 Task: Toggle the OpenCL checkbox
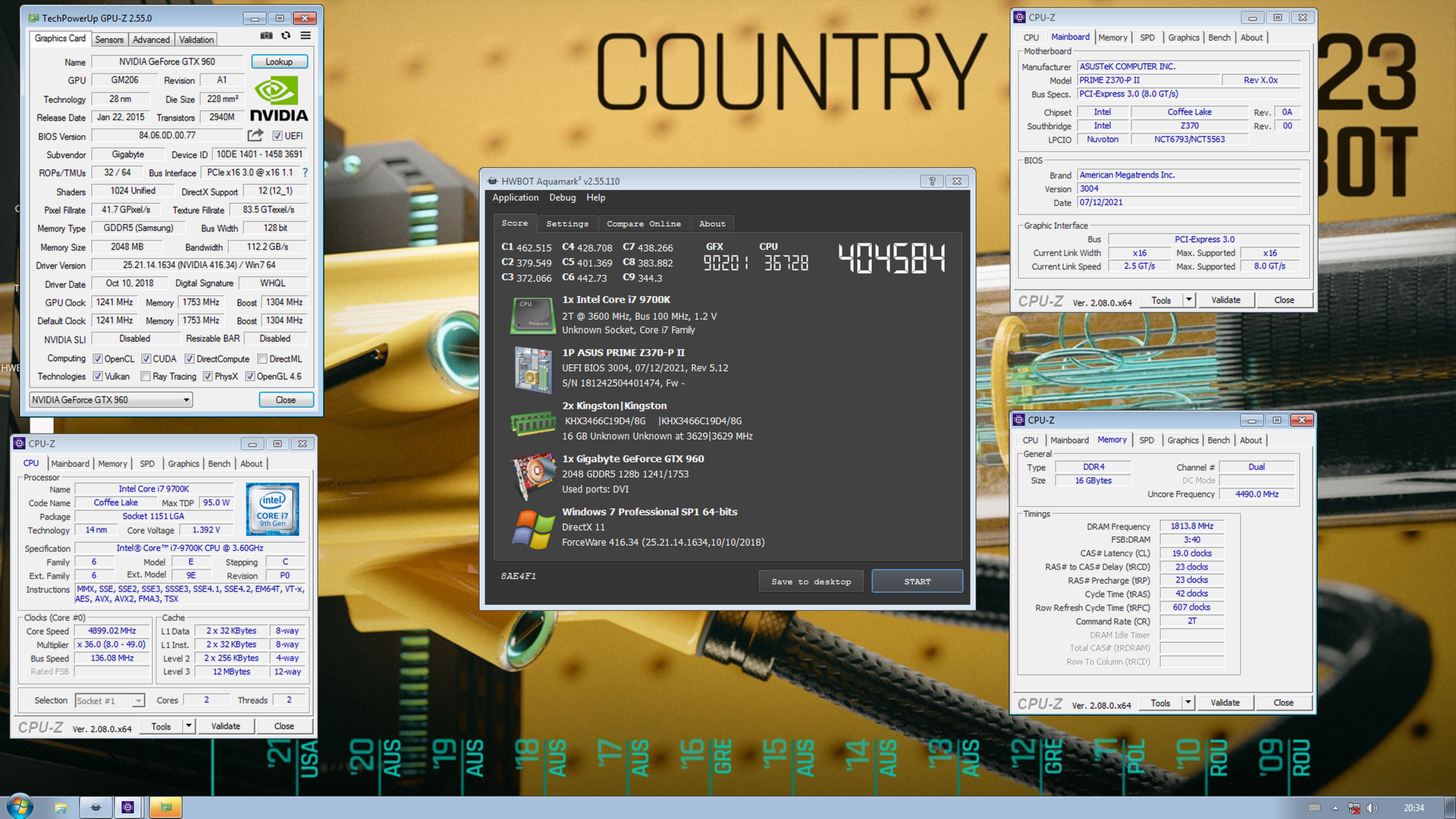[x=98, y=359]
